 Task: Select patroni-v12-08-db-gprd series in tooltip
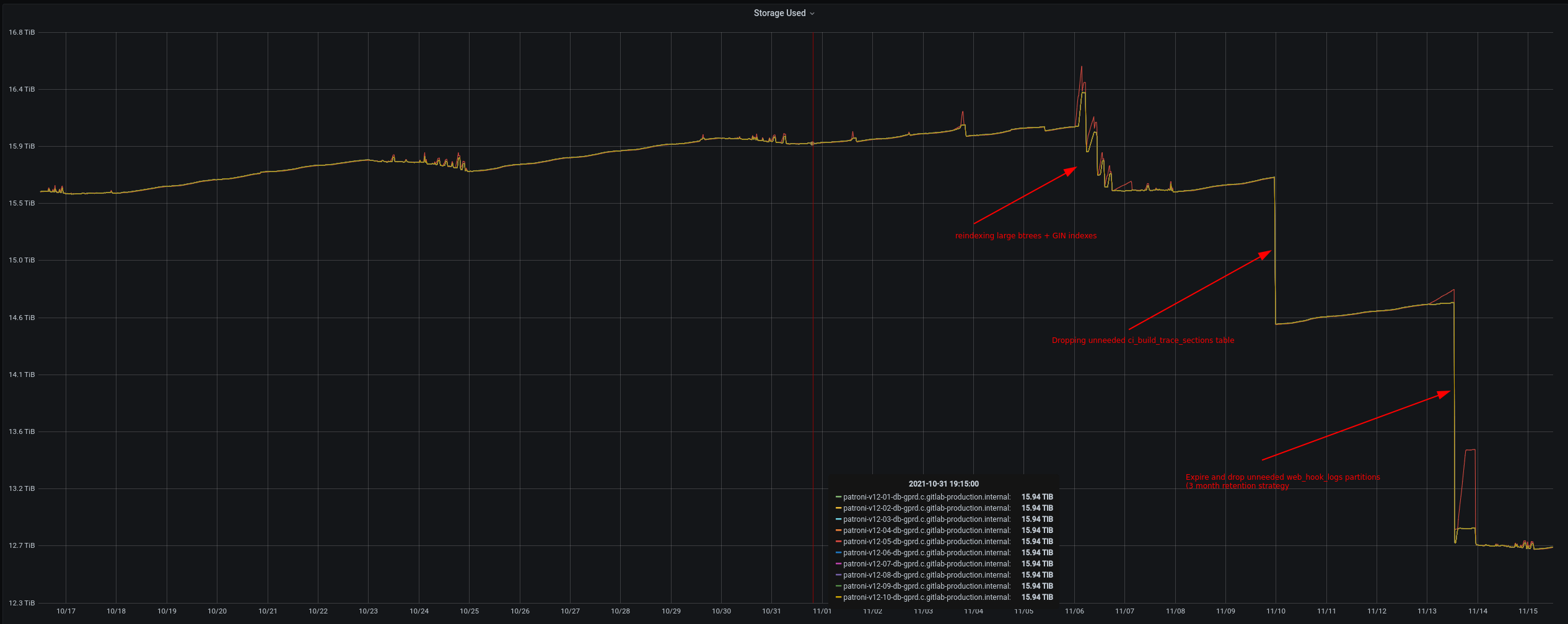pyautogui.click(x=944, y=575)
